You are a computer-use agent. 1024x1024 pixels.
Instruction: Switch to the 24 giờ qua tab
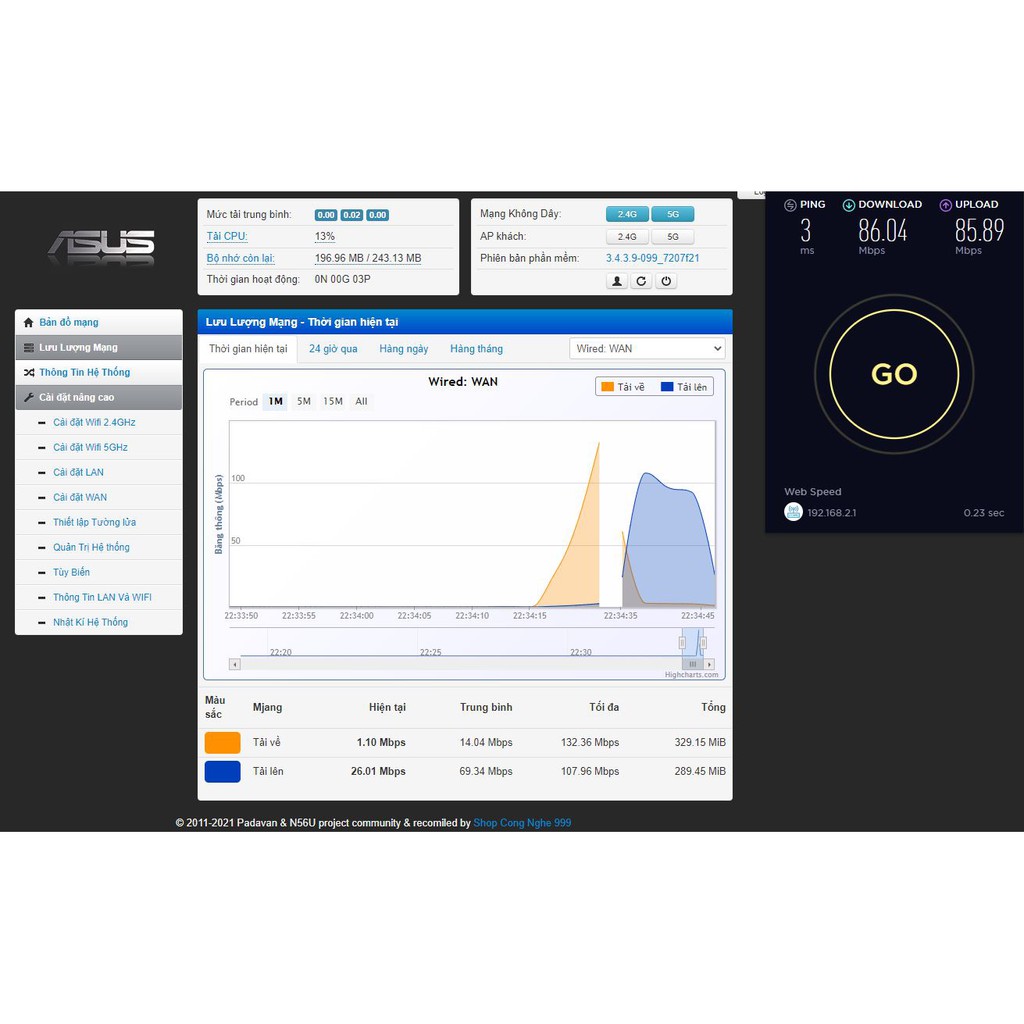click(x=333, y=349)
